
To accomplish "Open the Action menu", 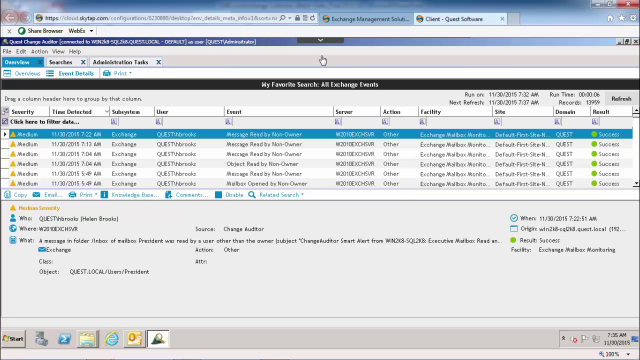I will click(40, 51).
